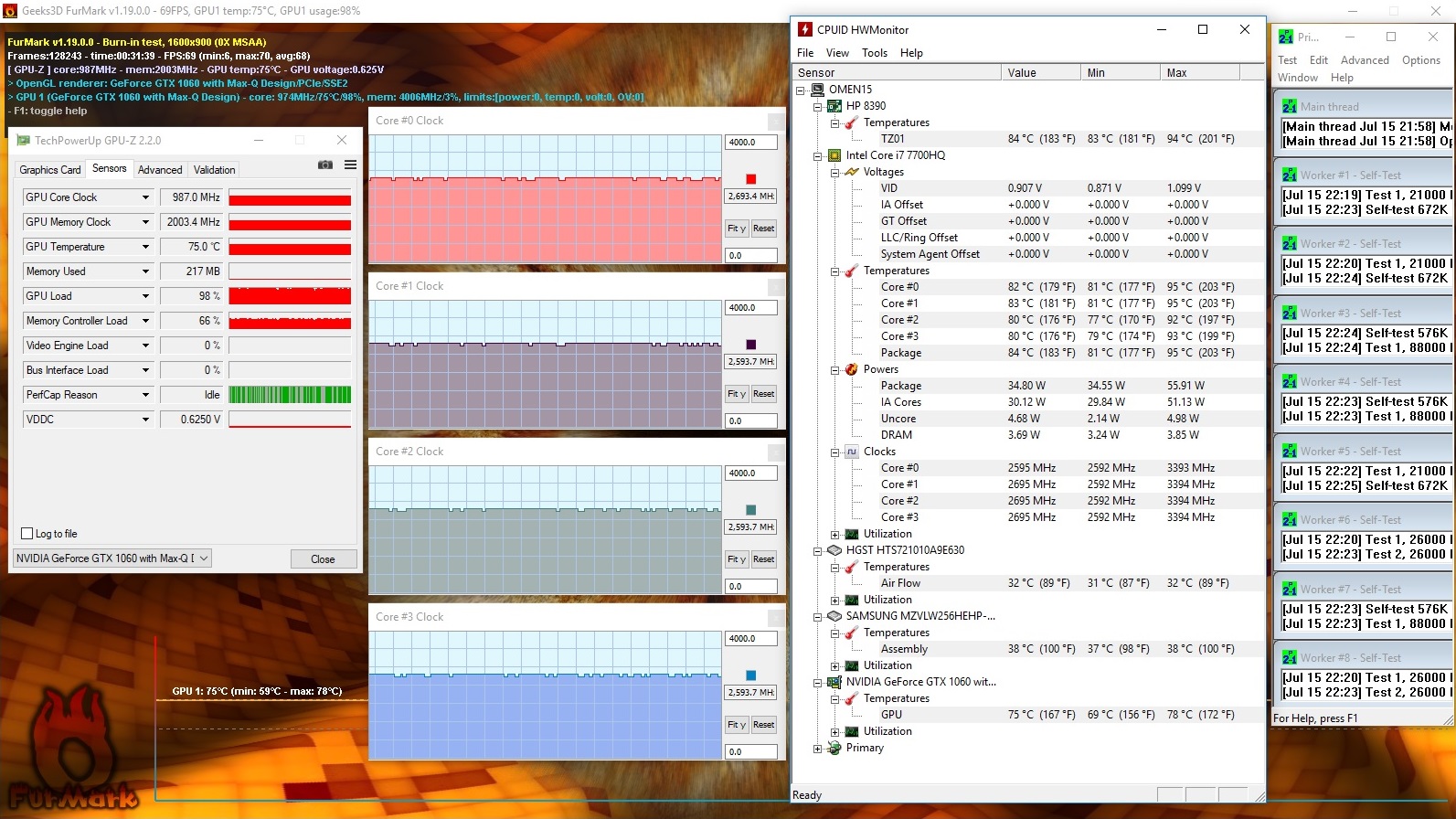Open the NVIDIA GeForce GTX 1060 device selector
This screenshot has height=819, width=1456.
point(112,558)
